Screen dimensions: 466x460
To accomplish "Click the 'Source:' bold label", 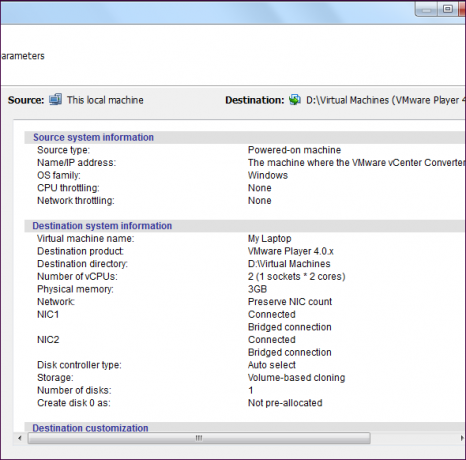I will pyautogui.click(x=26, y=100).
